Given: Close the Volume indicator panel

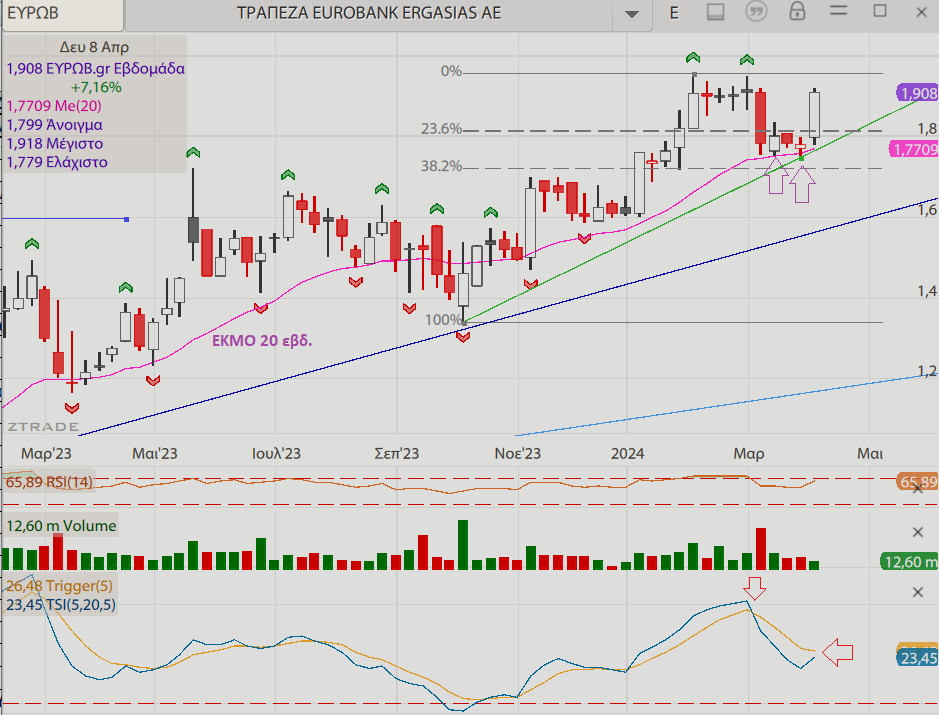Looking at the screenshot, I should (917, 532).
